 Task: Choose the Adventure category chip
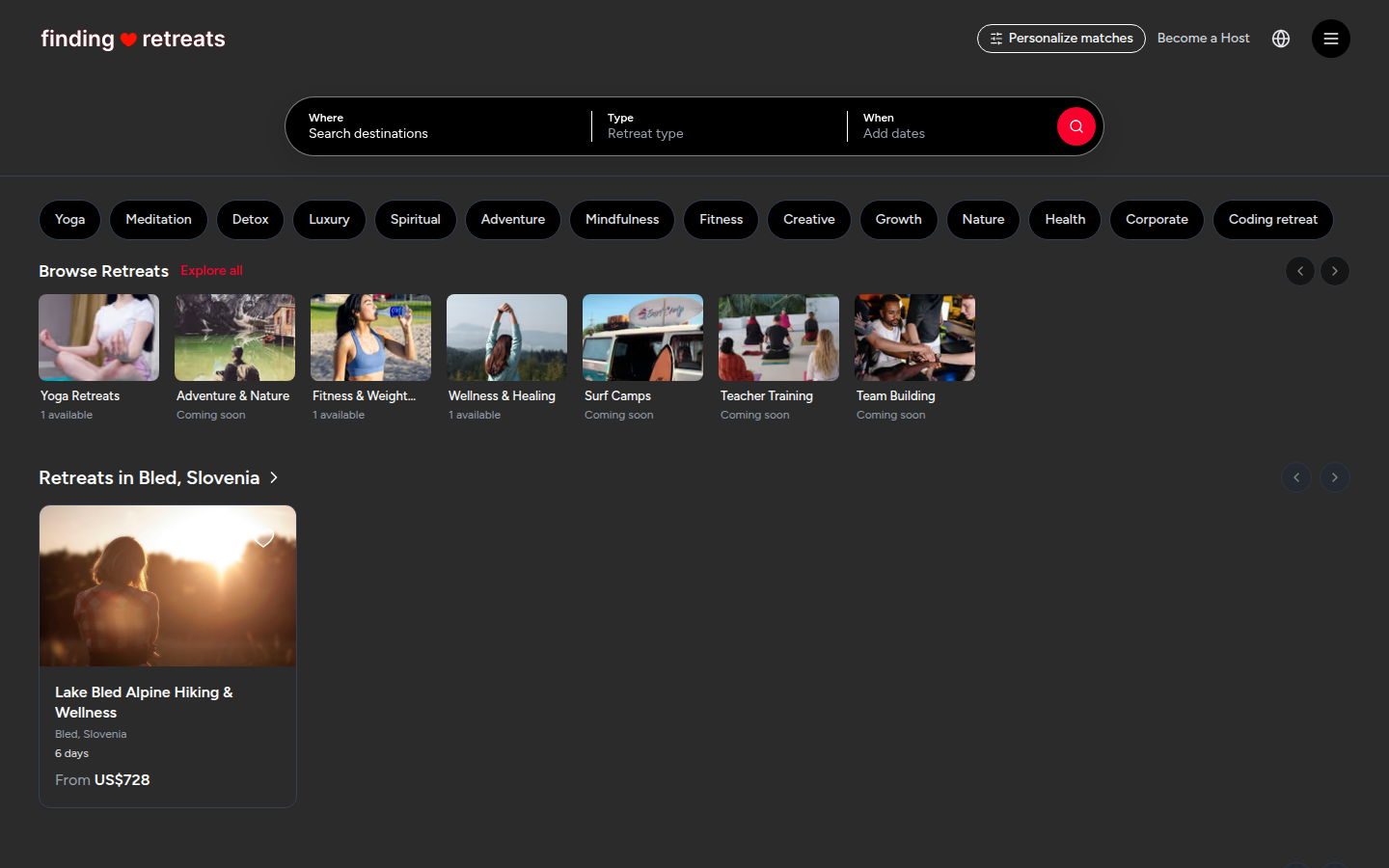[513, 220]
